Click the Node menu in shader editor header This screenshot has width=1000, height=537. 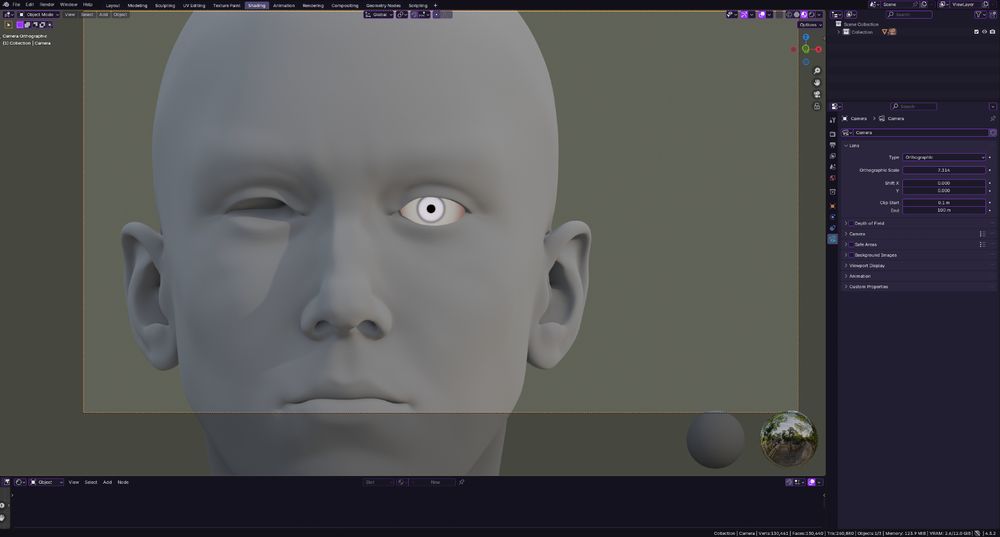[123, 482]
